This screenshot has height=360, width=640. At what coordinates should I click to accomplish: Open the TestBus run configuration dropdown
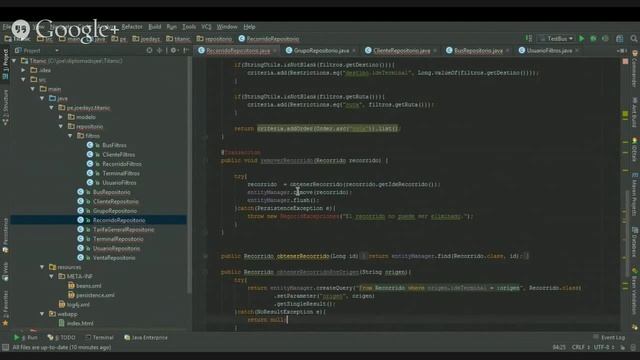557,39
